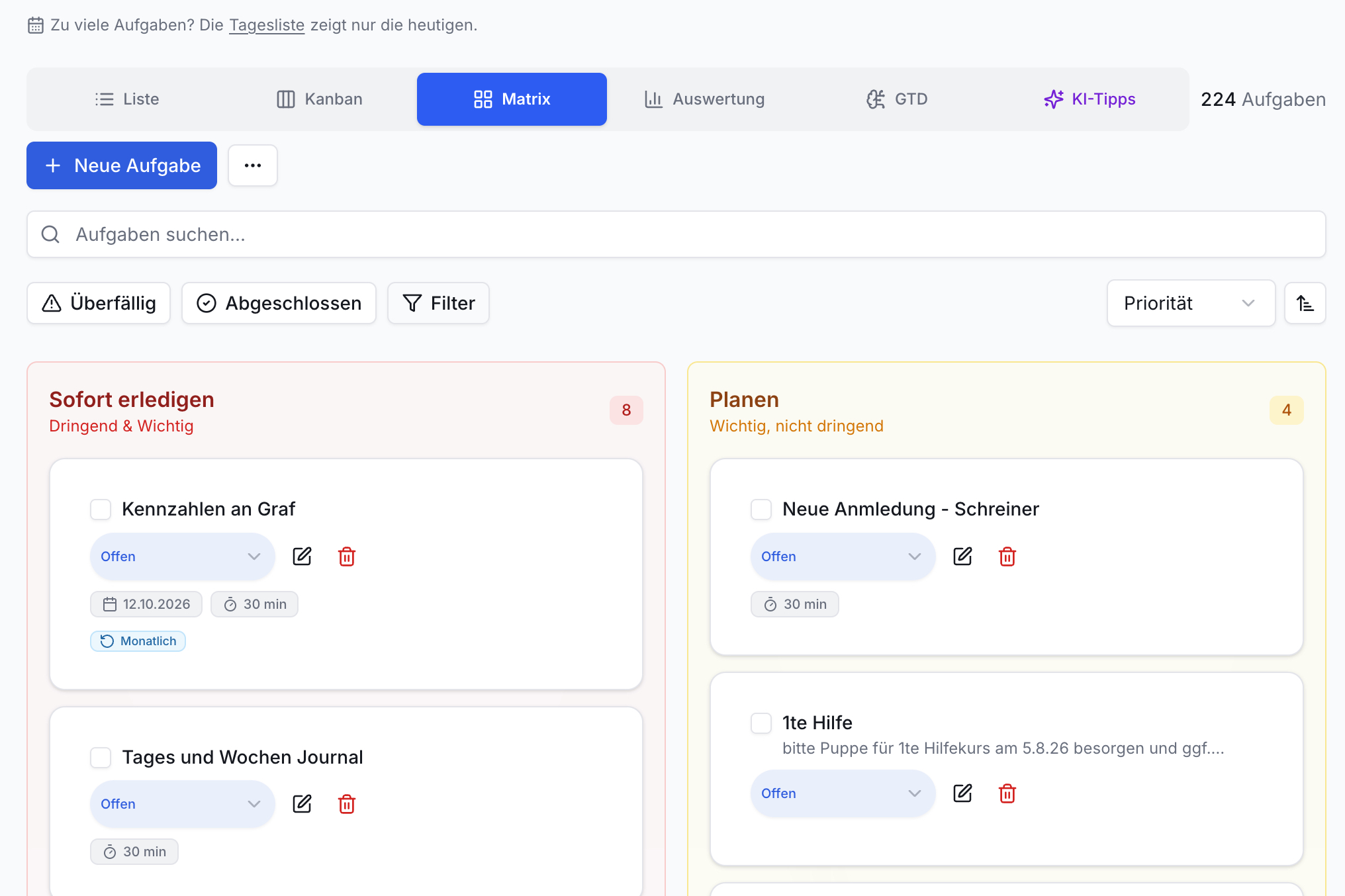Mark 1te Hilfe as done

point(761,723)
